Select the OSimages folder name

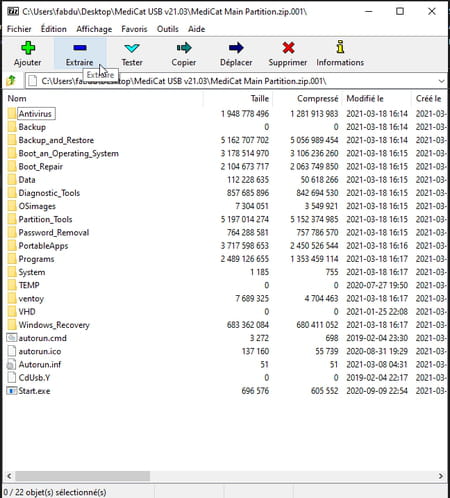37,206
